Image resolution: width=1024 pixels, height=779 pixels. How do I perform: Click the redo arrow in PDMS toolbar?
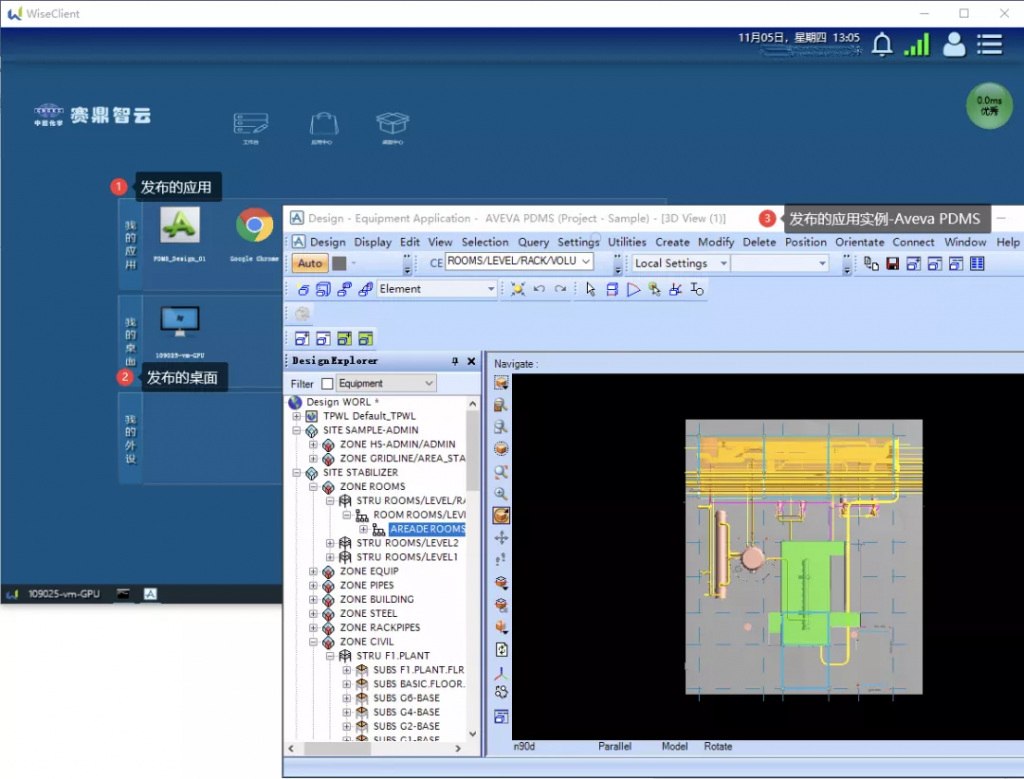pos(560,289)
